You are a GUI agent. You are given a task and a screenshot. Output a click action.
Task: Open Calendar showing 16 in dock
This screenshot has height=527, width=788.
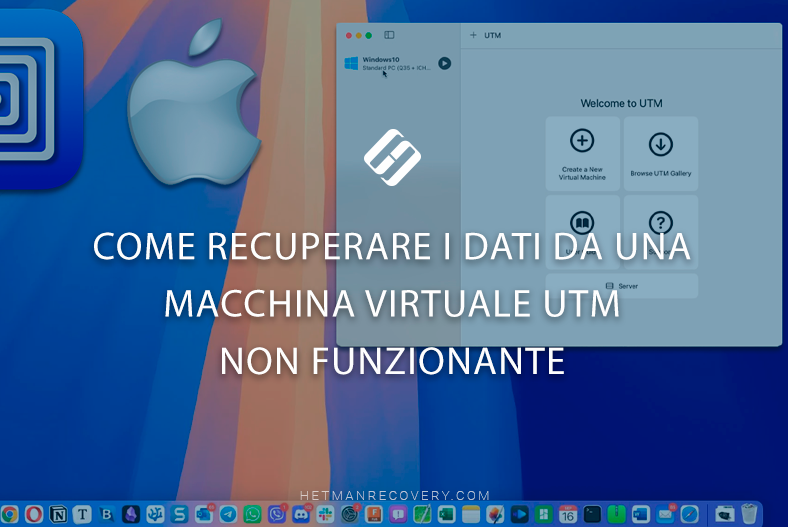coord(568,514)
